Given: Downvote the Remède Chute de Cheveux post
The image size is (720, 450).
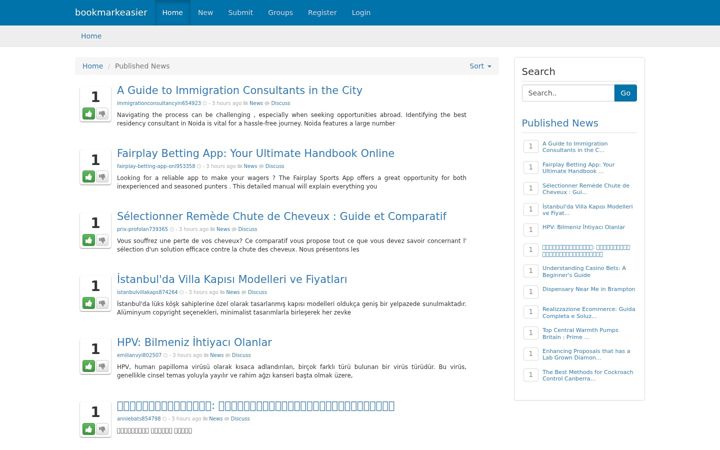Looking at the screenshot, I should (102, 240).
